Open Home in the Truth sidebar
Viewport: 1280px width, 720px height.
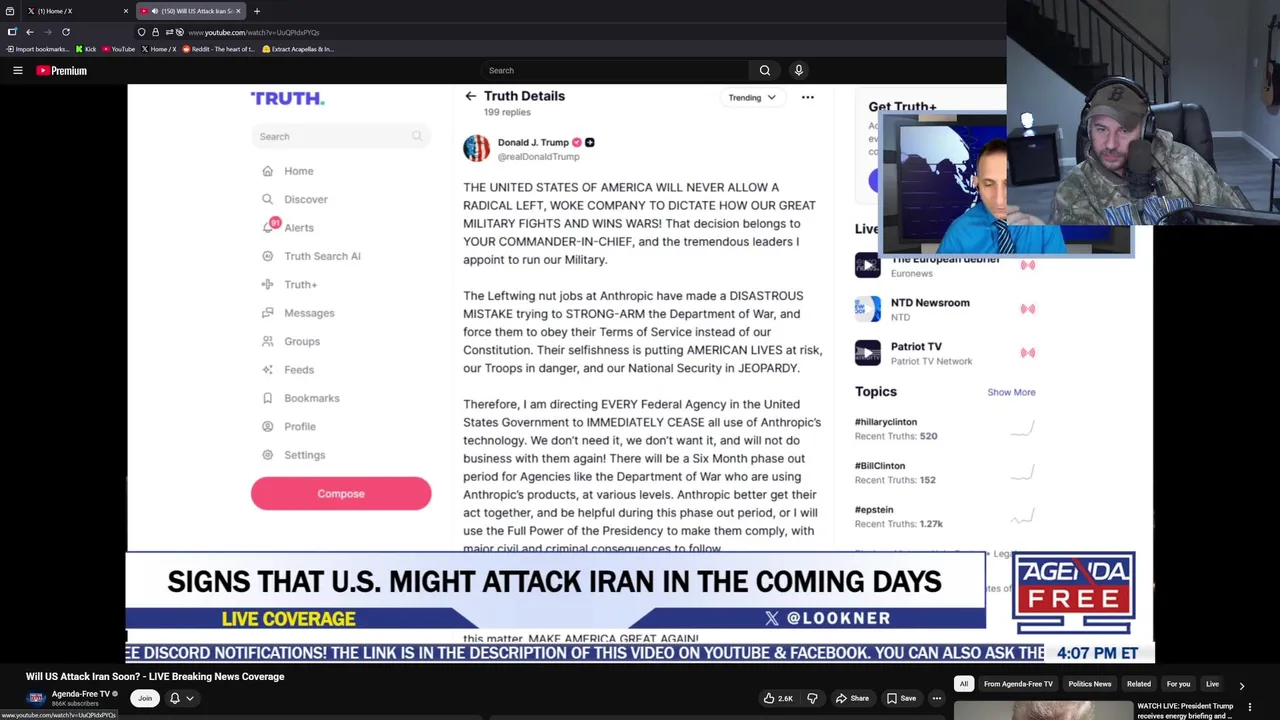coord(288,171)
